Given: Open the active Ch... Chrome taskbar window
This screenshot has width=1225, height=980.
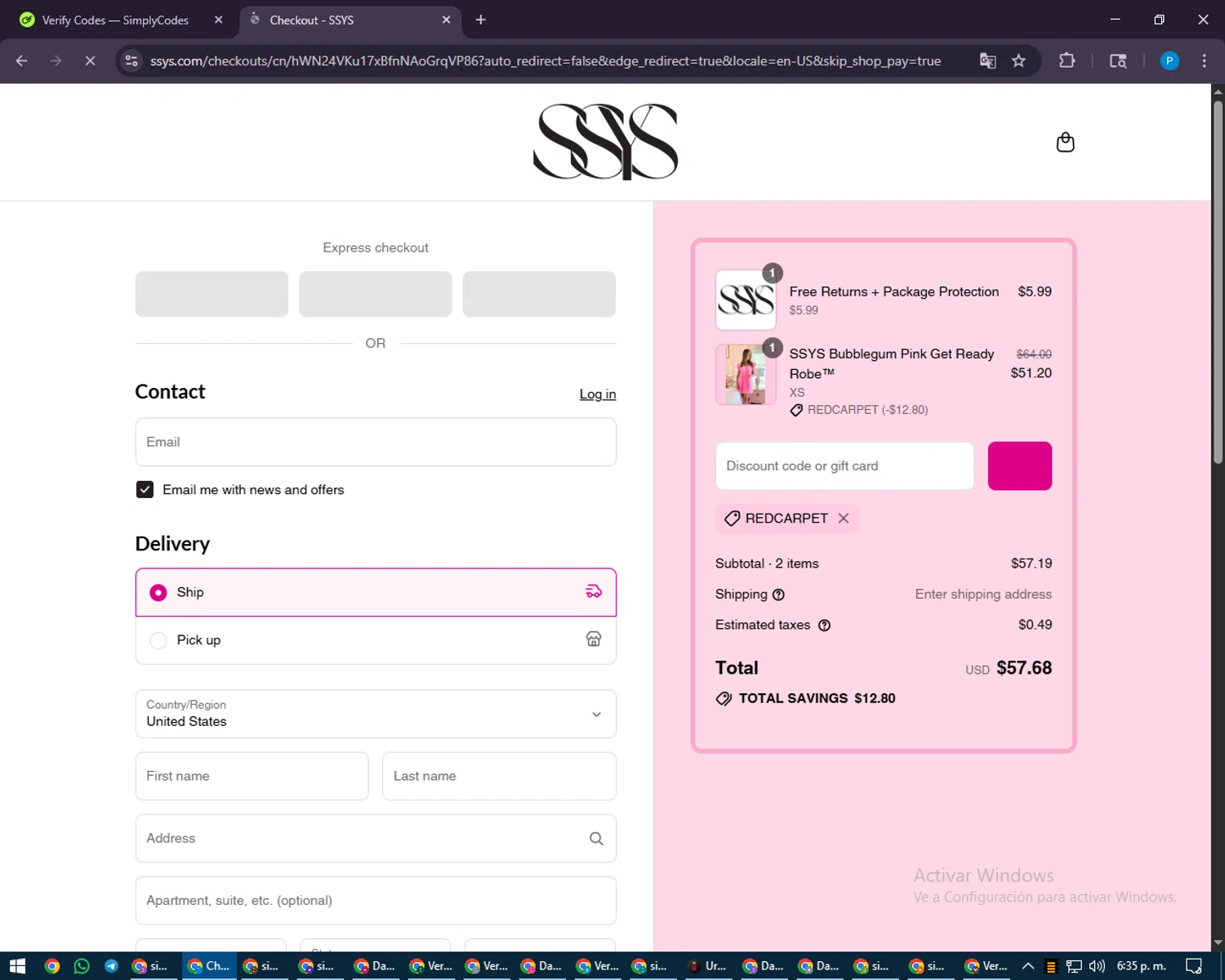Looking at the screenshot, I should 209,966.
